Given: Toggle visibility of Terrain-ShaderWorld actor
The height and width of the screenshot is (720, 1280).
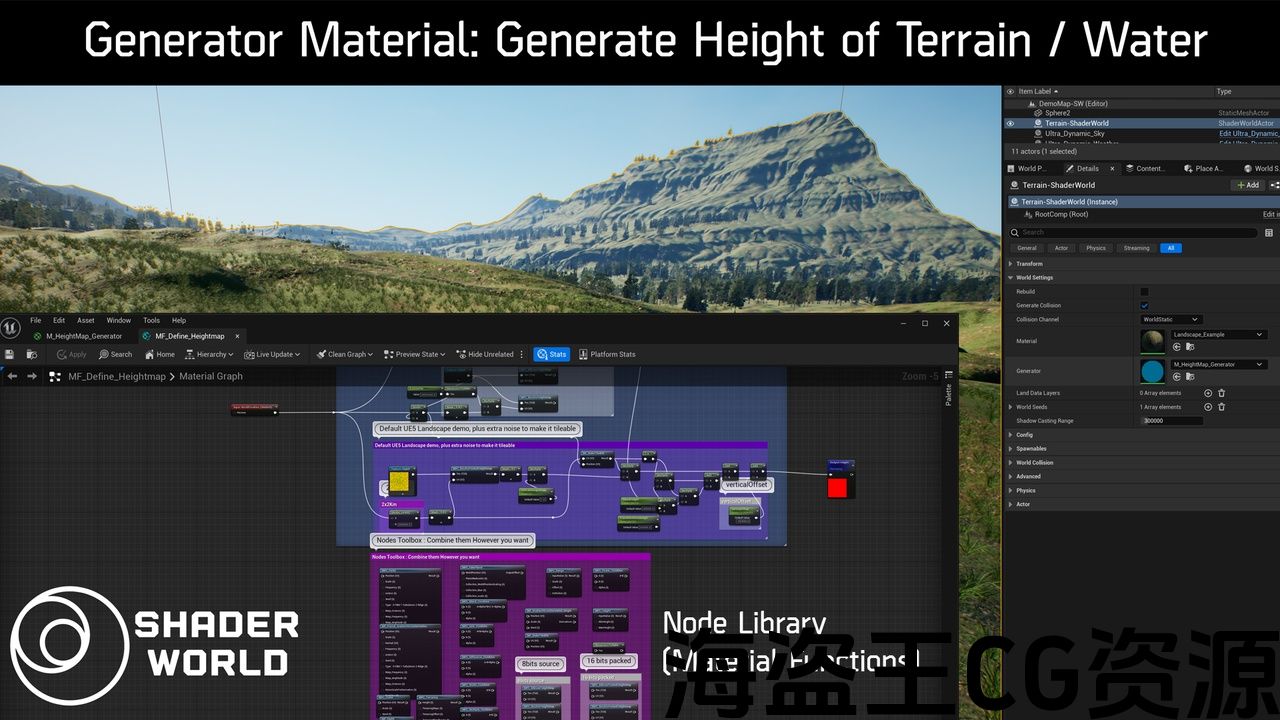Looking at the screenshot, I should click(1010, 123).
